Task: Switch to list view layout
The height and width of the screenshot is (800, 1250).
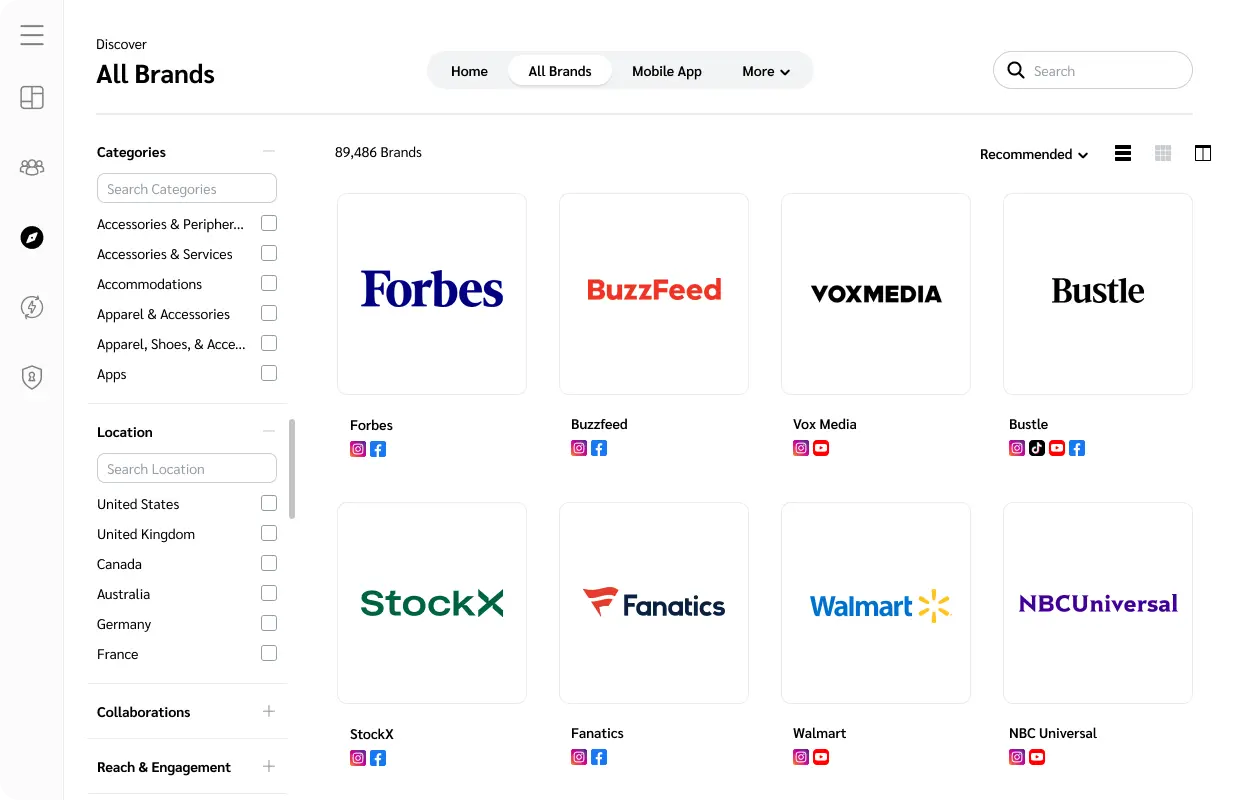Action: point(1122,152)
